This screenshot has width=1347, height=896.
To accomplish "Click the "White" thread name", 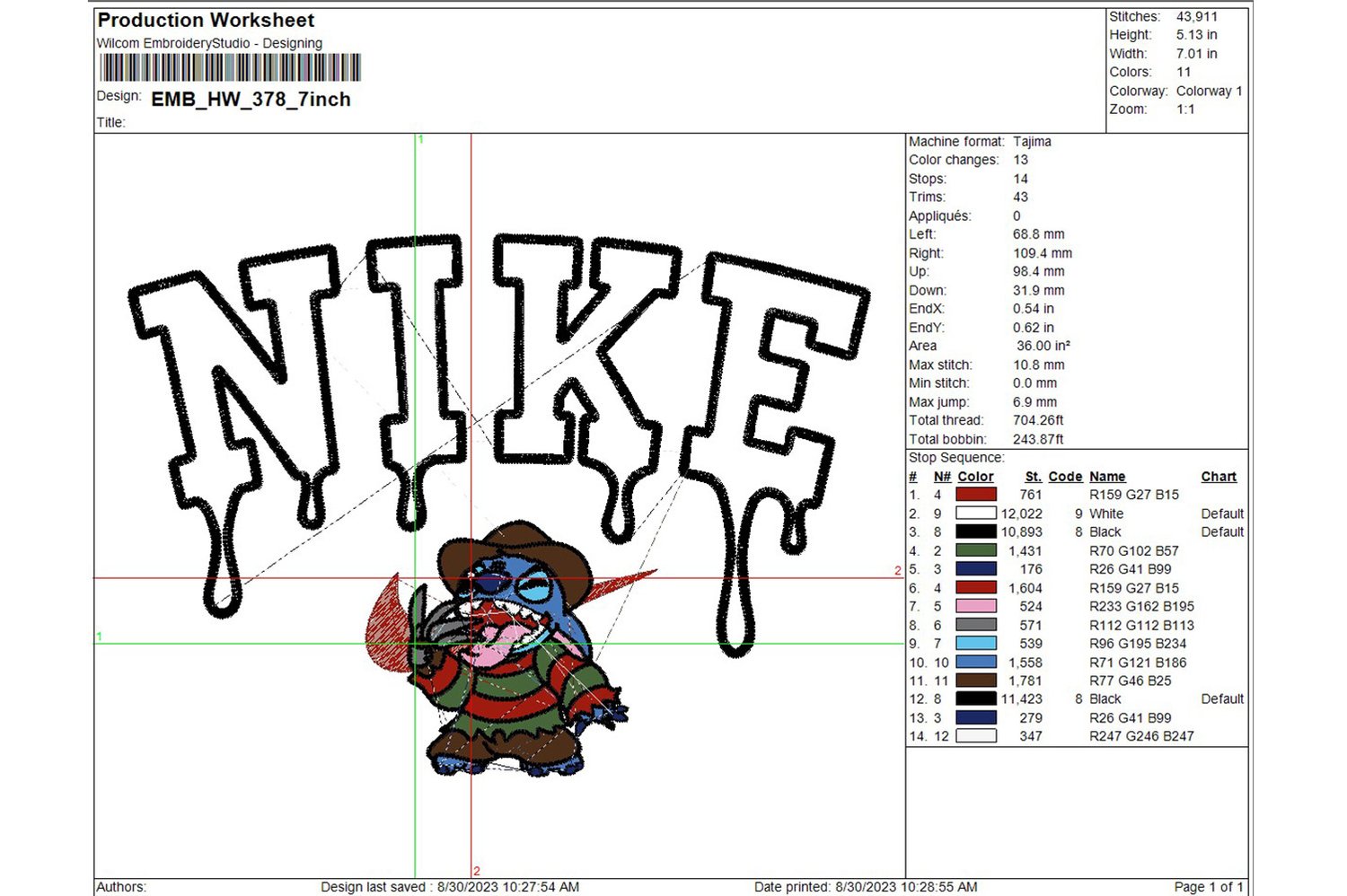I will tap(1106, 514).
